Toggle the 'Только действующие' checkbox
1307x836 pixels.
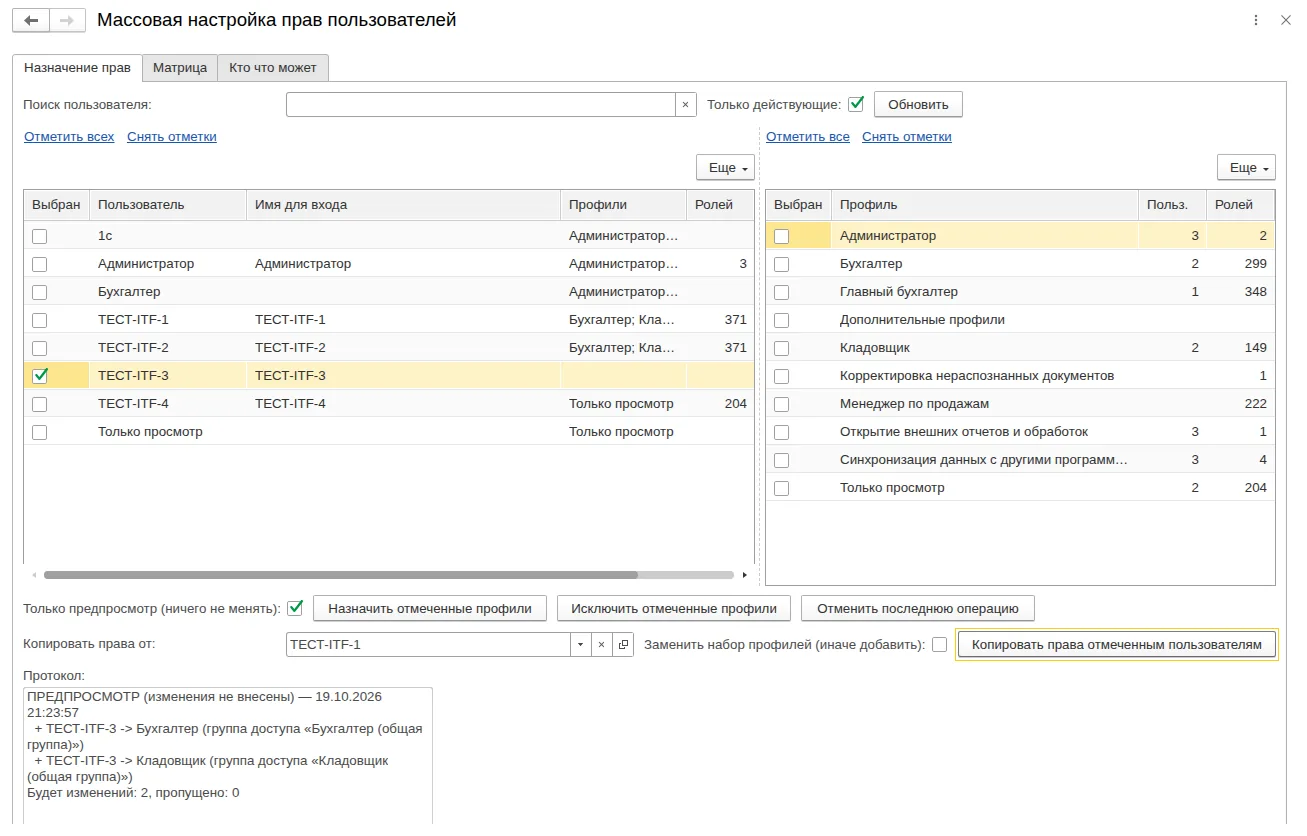pyautogui.click(x=856, y=103)
